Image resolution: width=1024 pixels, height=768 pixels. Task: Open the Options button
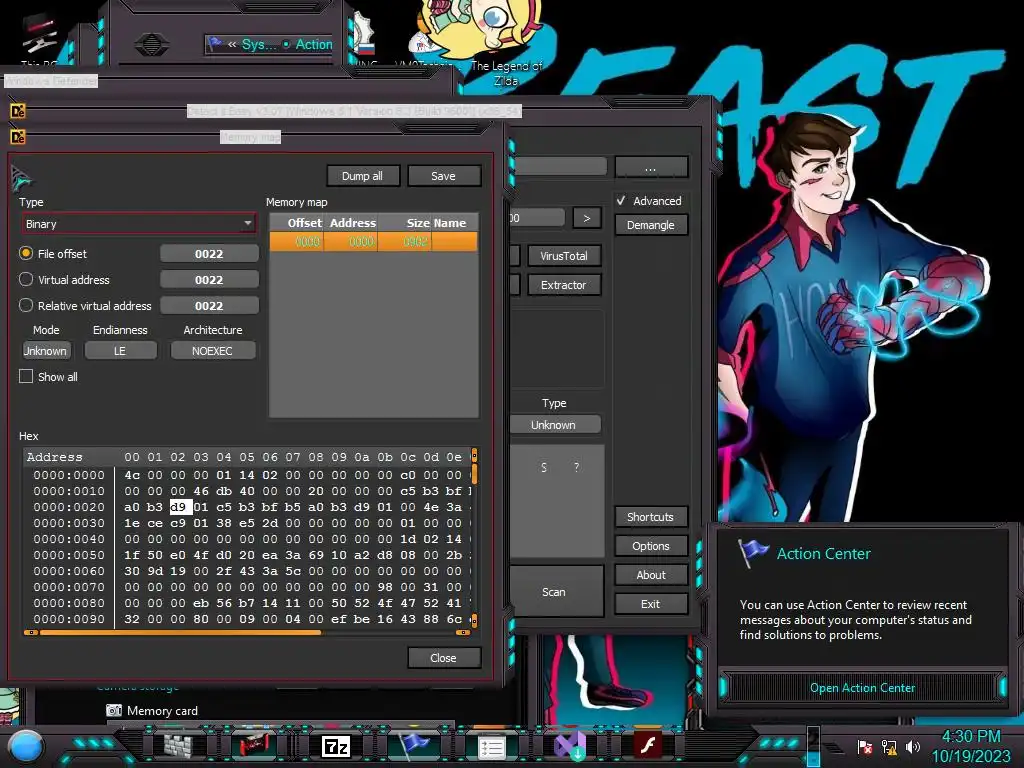coord(650,546)
